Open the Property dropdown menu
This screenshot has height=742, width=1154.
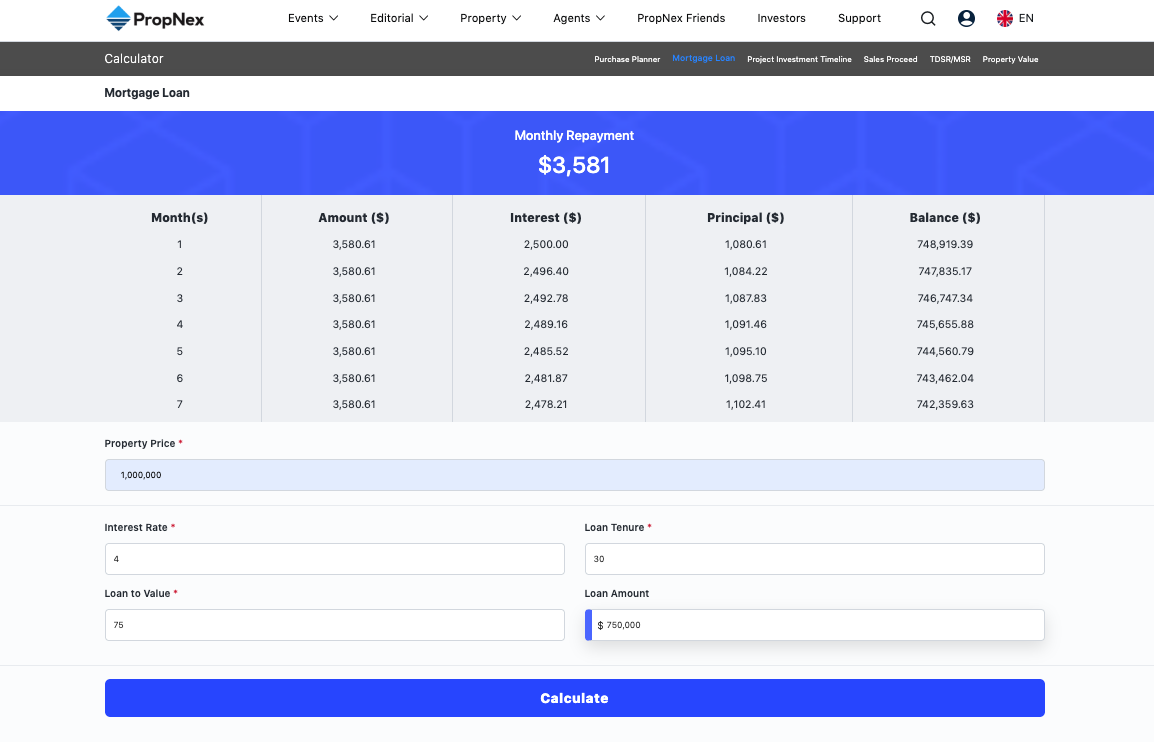(x=491, y=18)
